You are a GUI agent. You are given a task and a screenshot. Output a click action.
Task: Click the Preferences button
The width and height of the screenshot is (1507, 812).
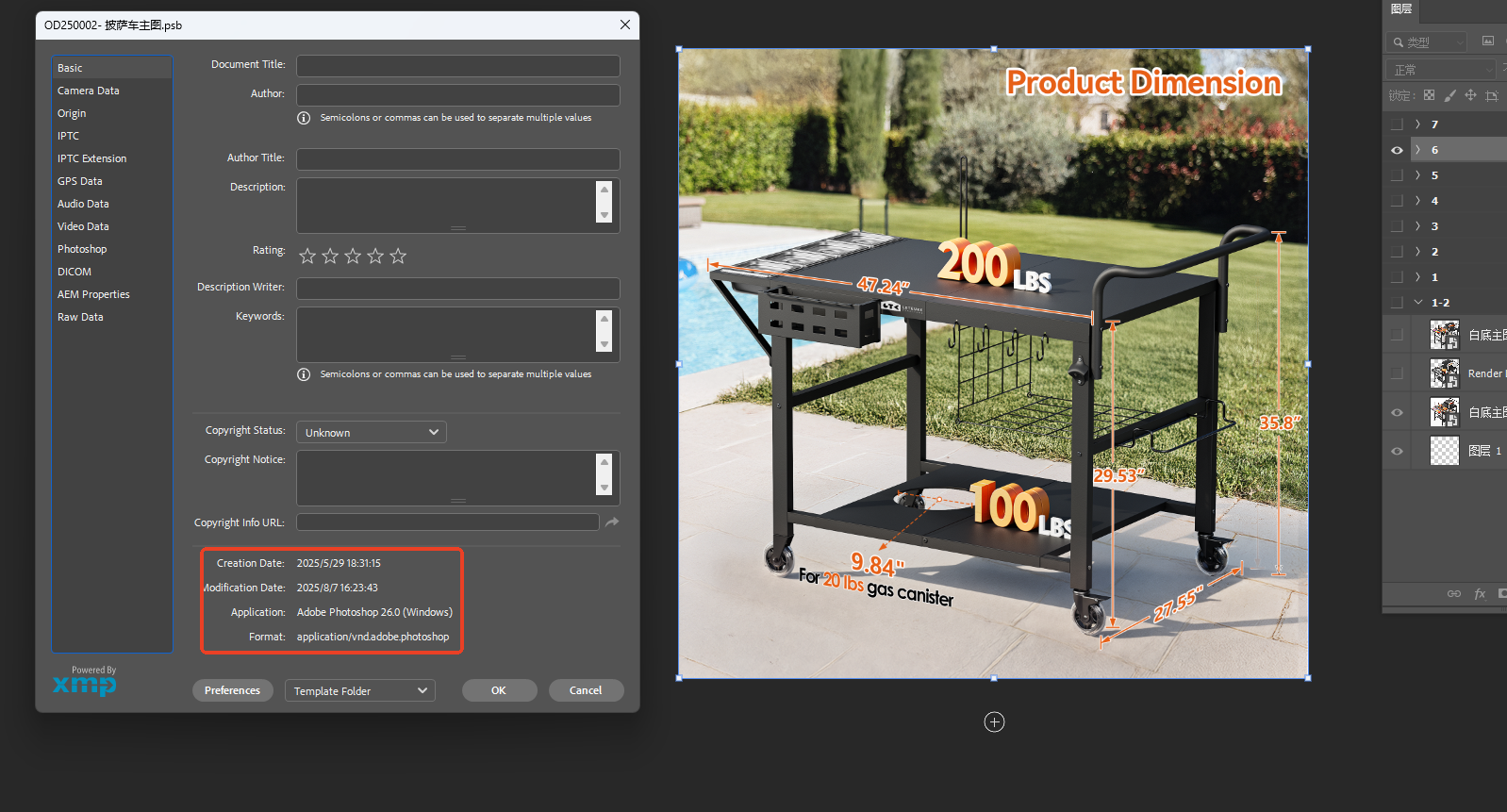pyautogui.click(x=232, y=690)
